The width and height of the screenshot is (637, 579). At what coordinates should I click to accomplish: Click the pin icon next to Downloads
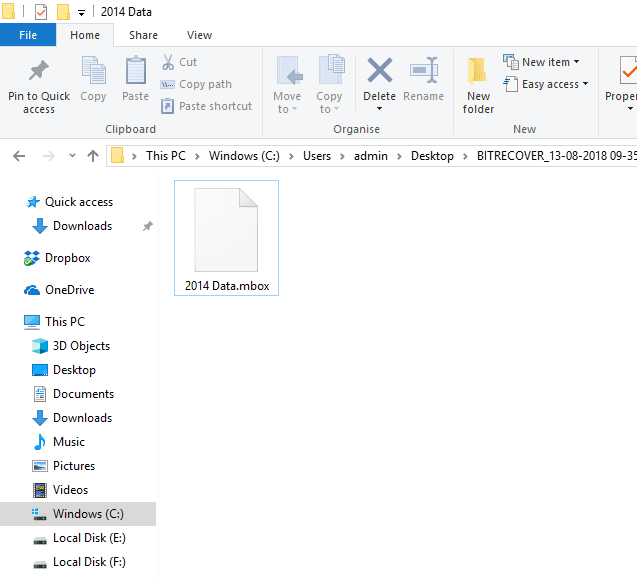(147, 226)
